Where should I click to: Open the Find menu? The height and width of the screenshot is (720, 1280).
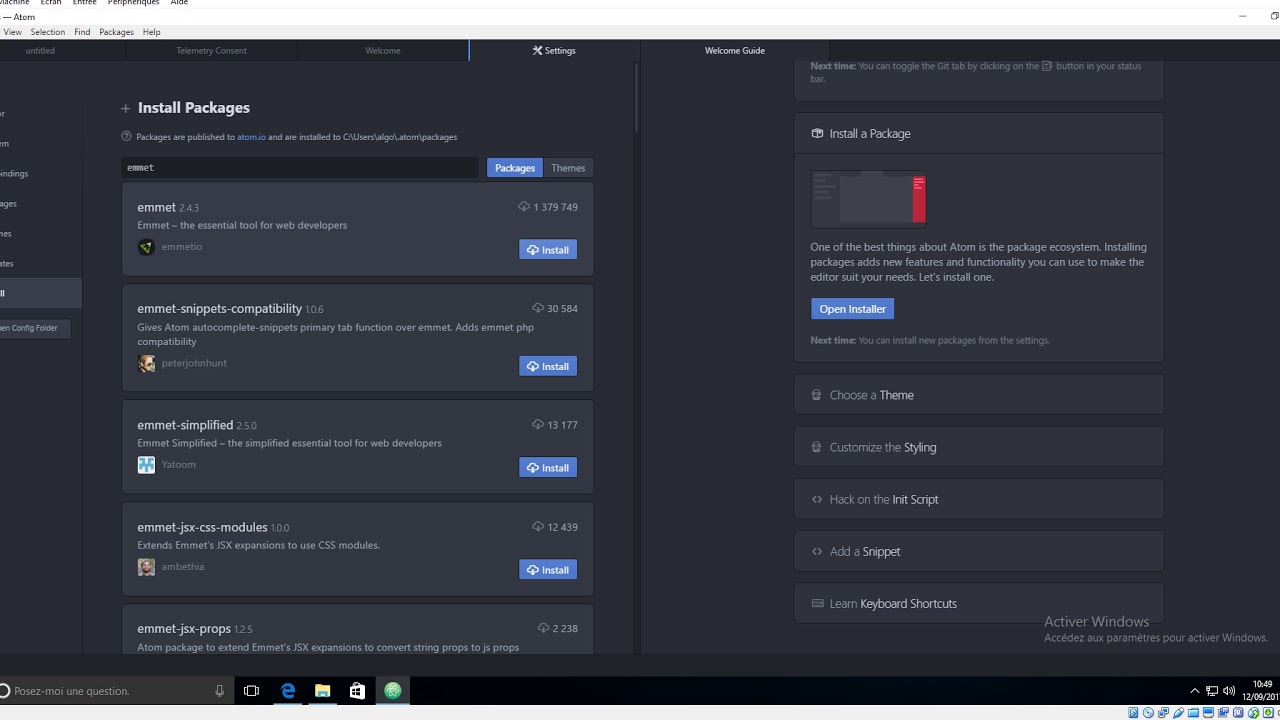[x=82, y=32]
